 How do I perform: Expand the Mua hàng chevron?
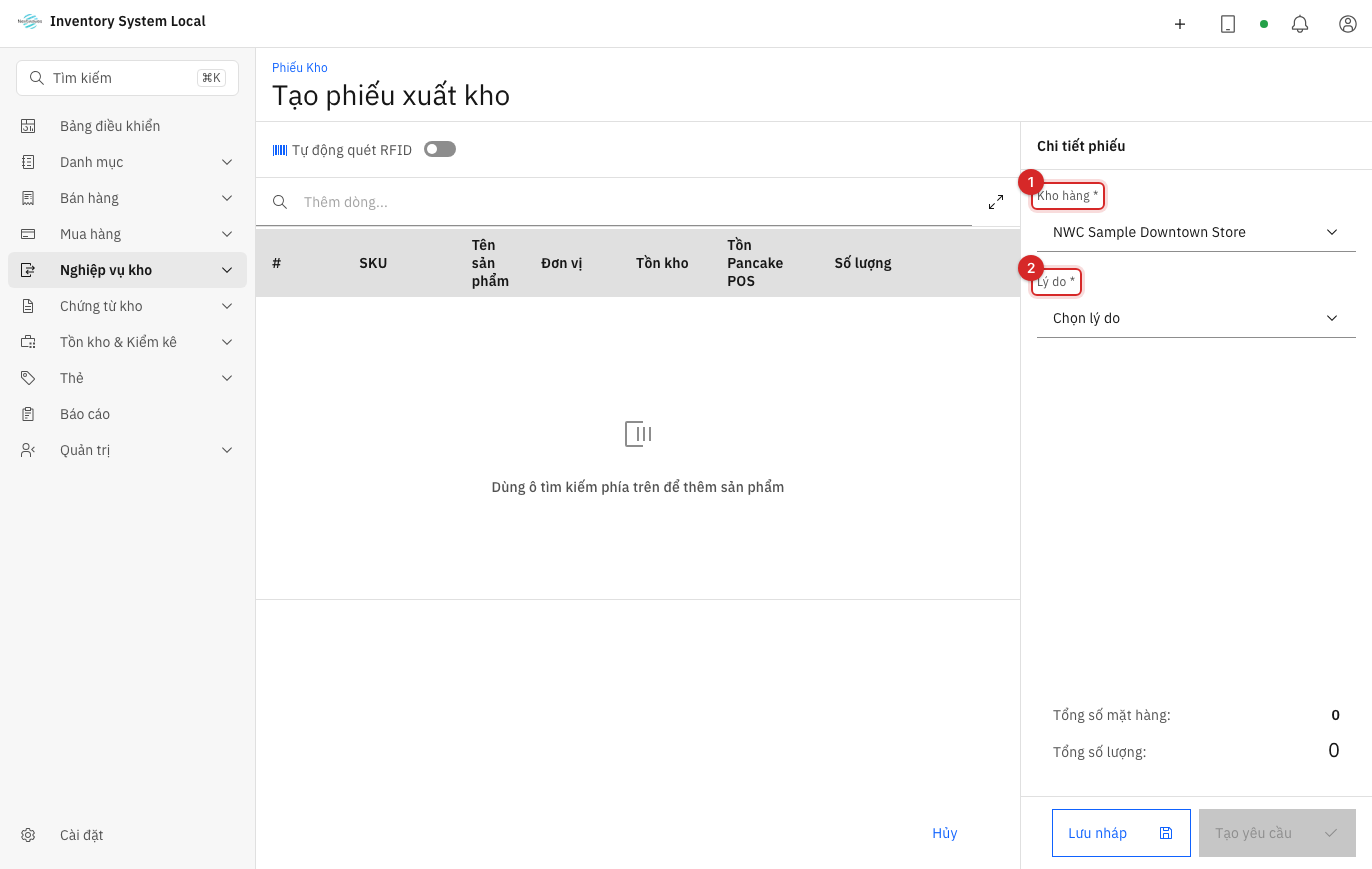(x=227, y=234)
